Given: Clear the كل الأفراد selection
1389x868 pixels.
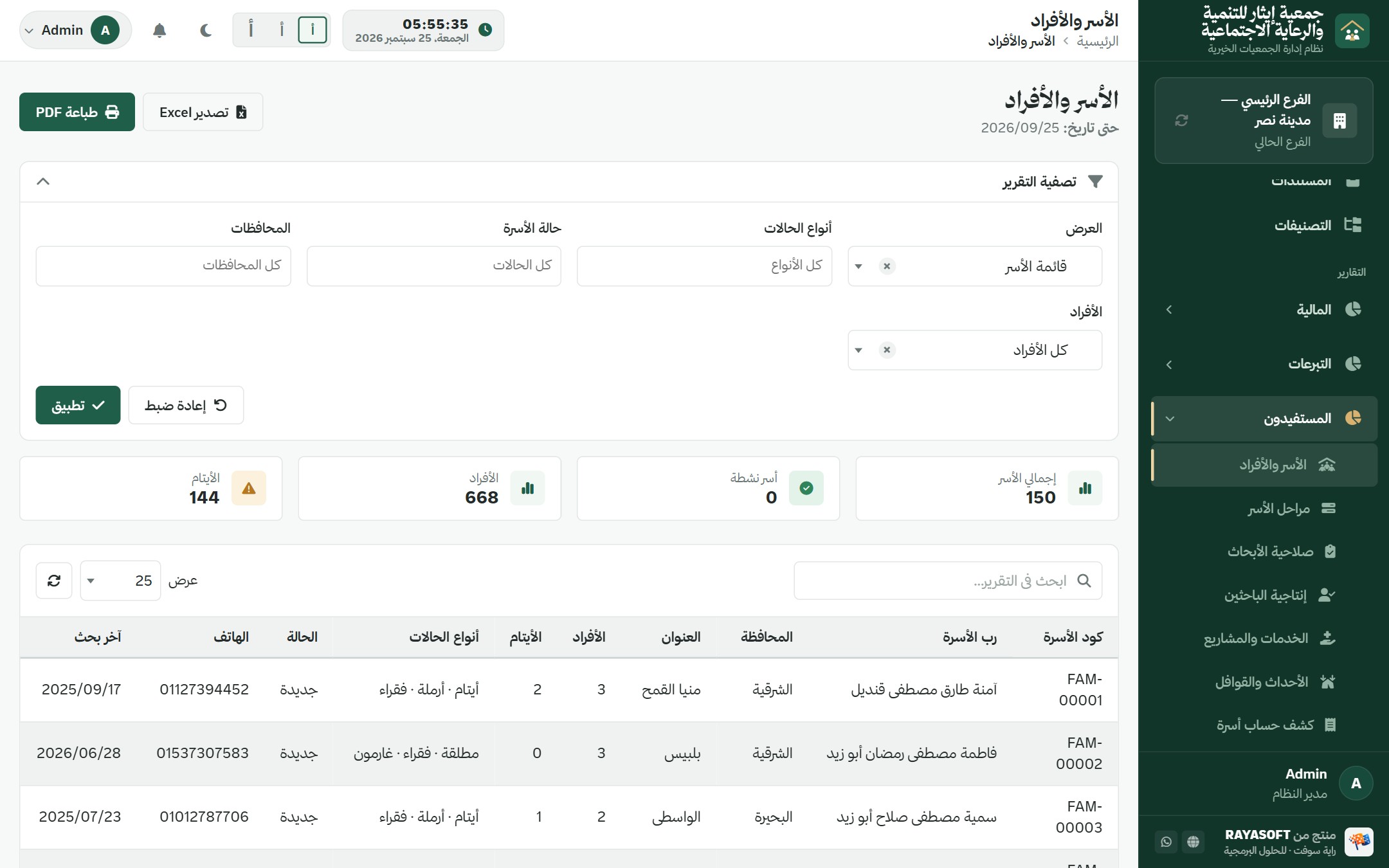Looking at the screenshot, I should [x=887, y=350].
